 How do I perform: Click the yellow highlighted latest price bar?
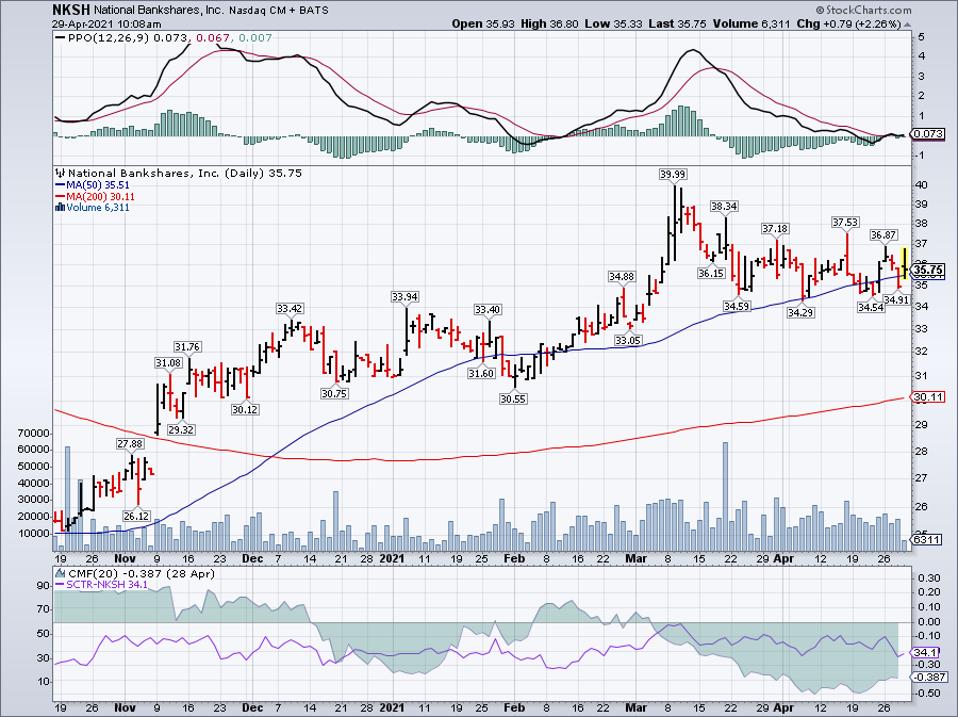[x=905, y=264]
